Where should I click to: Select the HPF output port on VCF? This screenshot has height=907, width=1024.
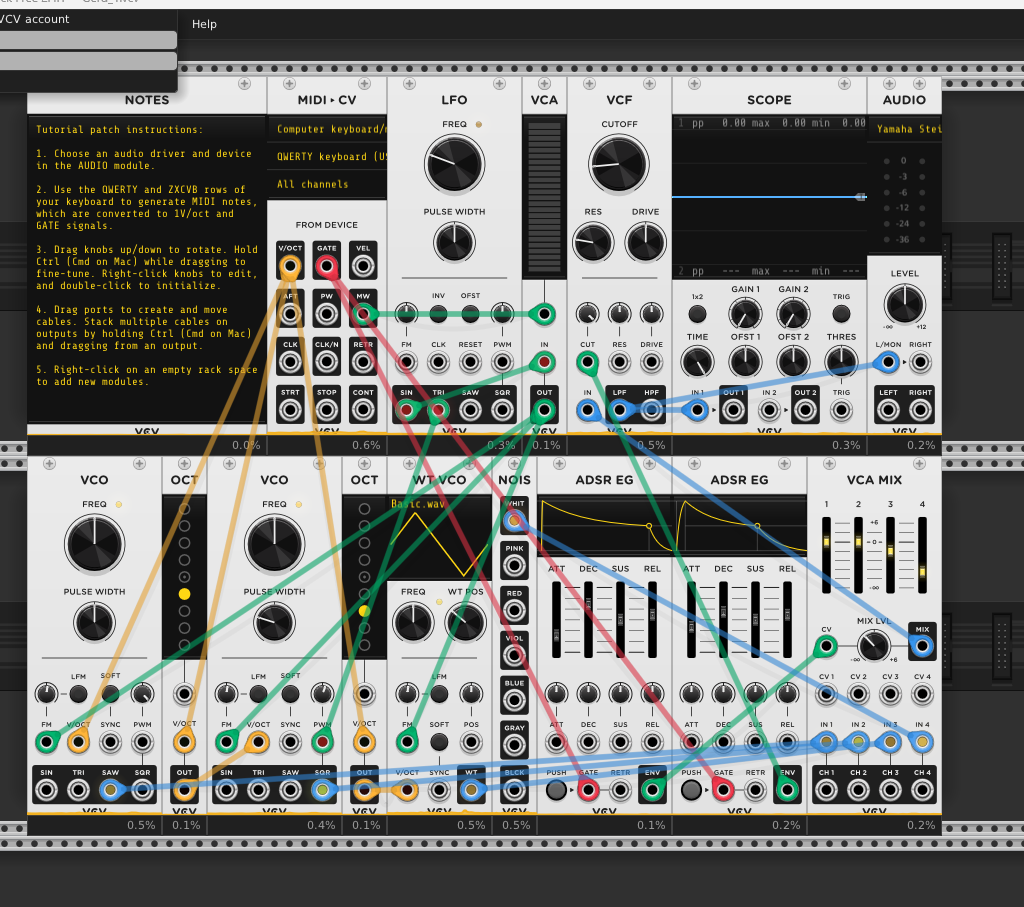pos(652,410)
